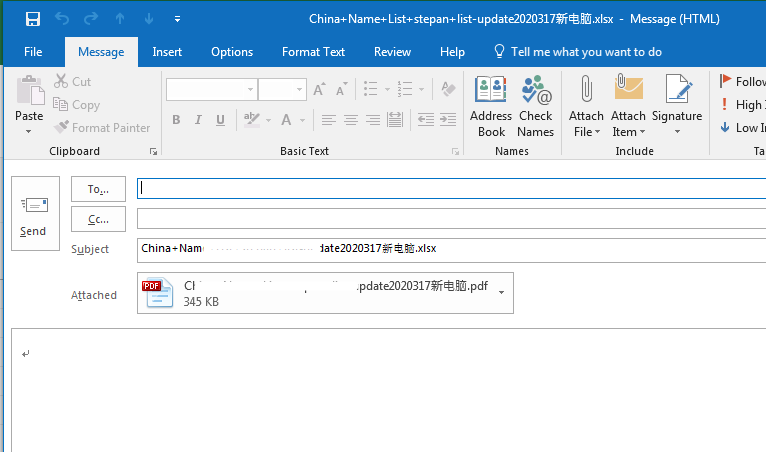This screenshot has height=452, width=766.
Task: Click the Paste clipboard icon
Action: point(30,90)
